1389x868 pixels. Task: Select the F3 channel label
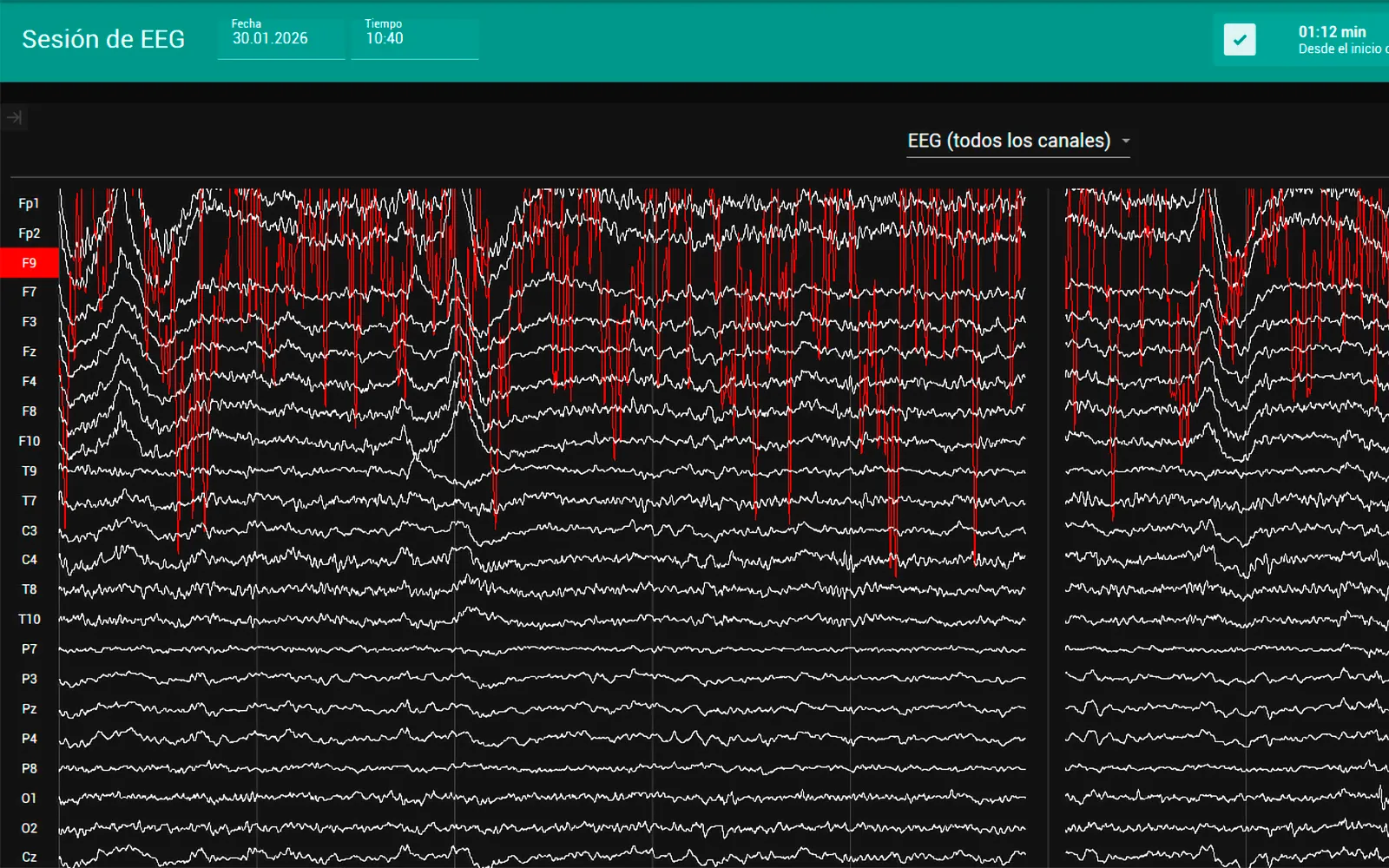30,322
